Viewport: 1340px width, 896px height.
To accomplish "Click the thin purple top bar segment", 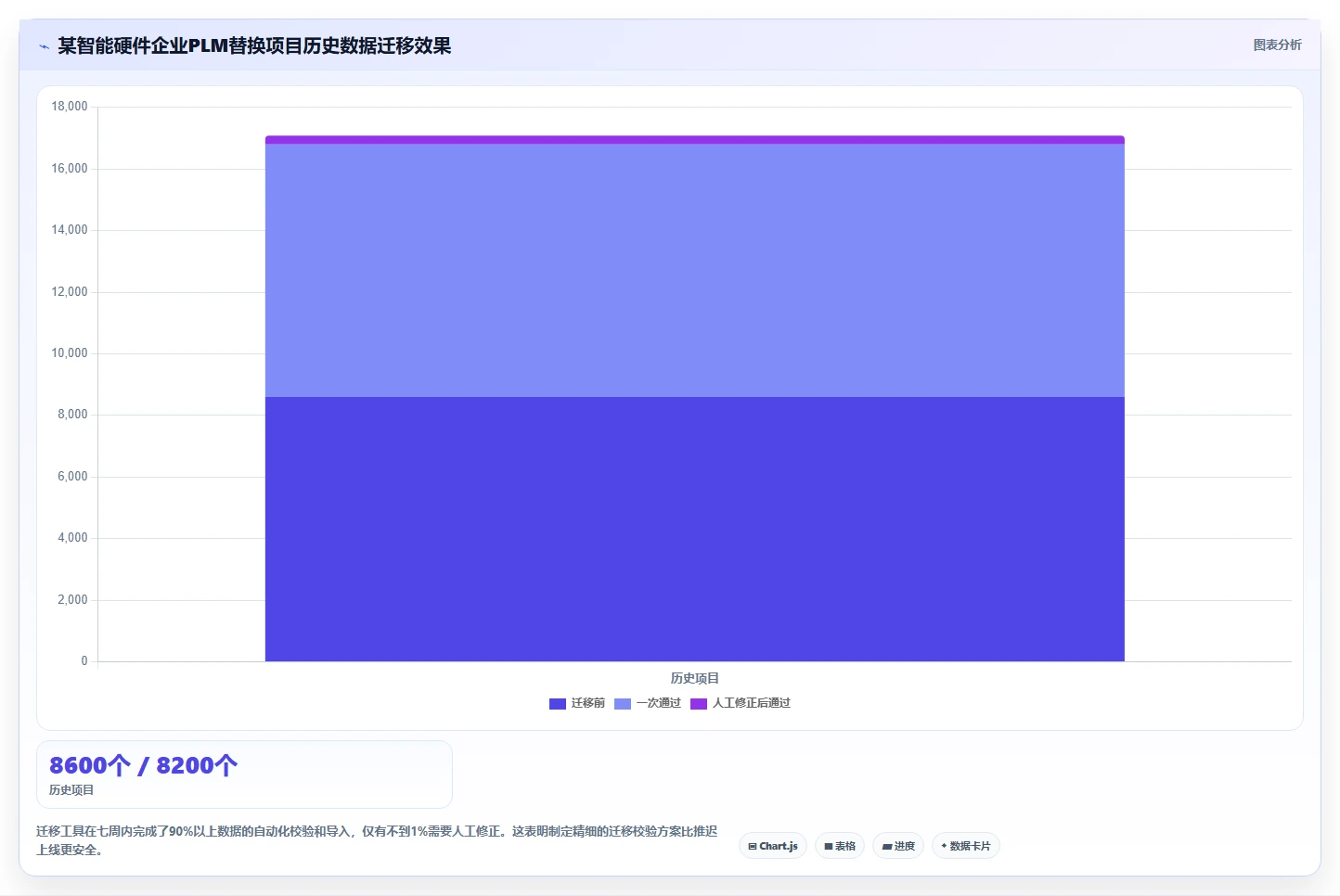I will [694, 140].
